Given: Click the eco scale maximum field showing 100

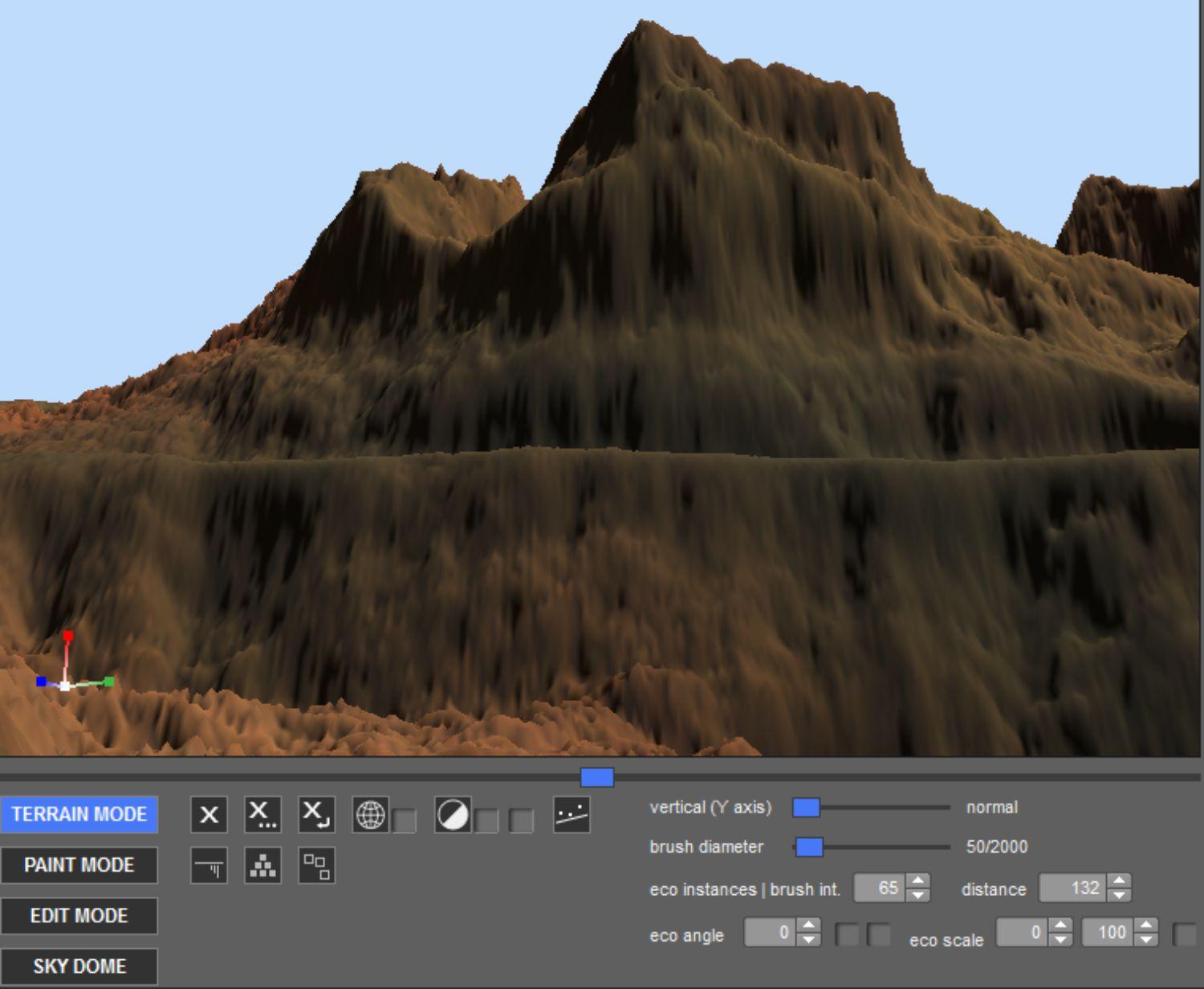Looking at the screenshot, I should point(1109,932).
